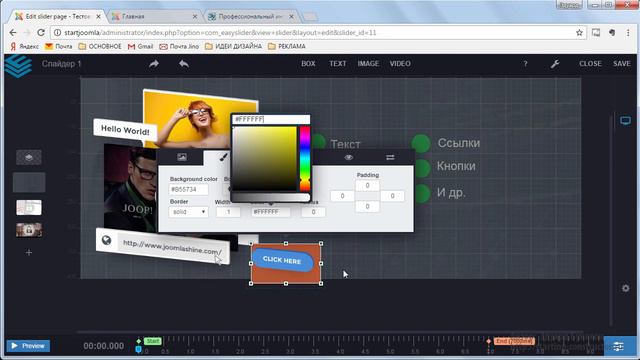The width and height of the screenshot is (640, 360).
Task: Click the browser address bar URL
Action: click(x=220, y=33)
